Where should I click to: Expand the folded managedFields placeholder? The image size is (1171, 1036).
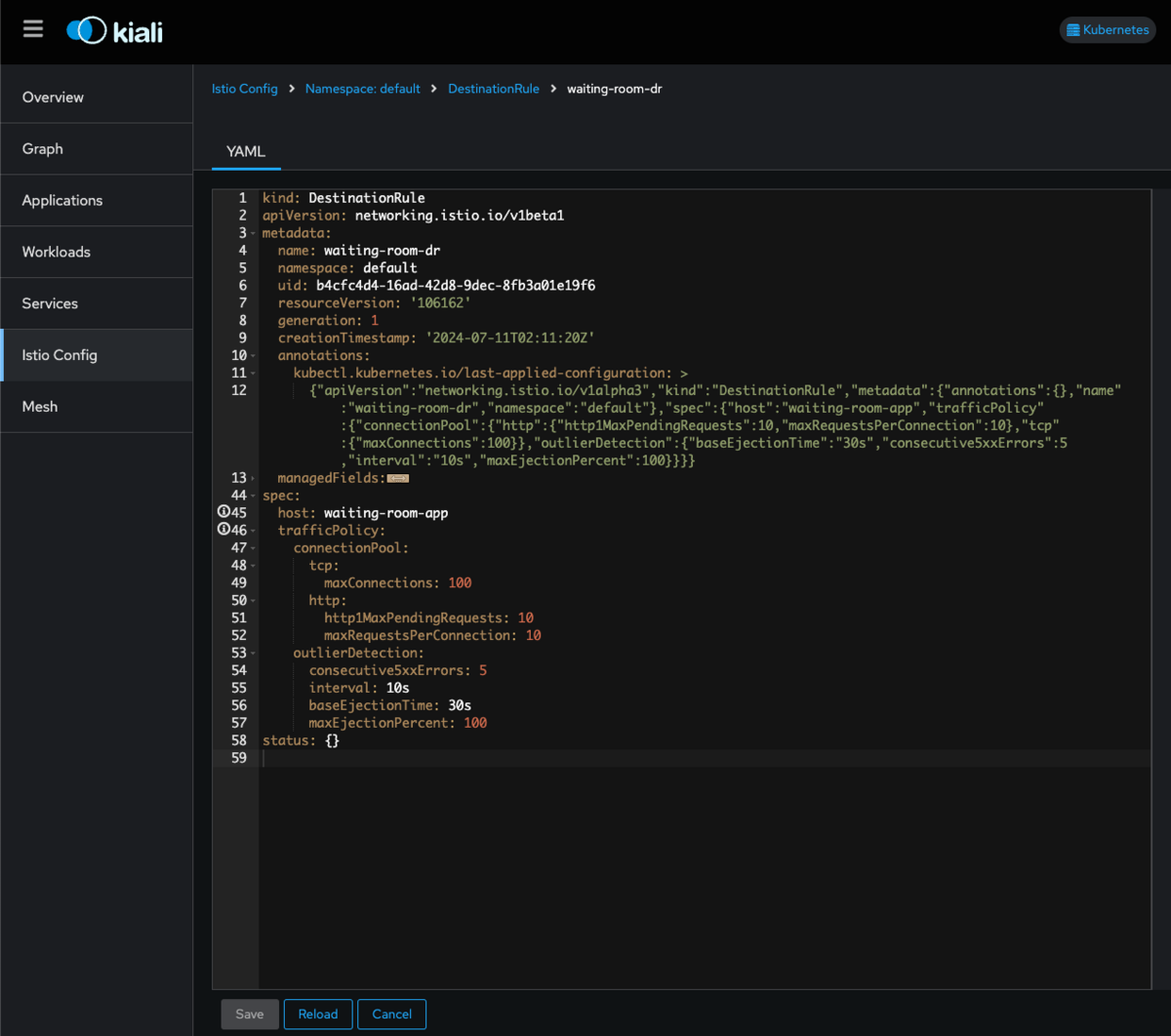click(x=397, y=478)
